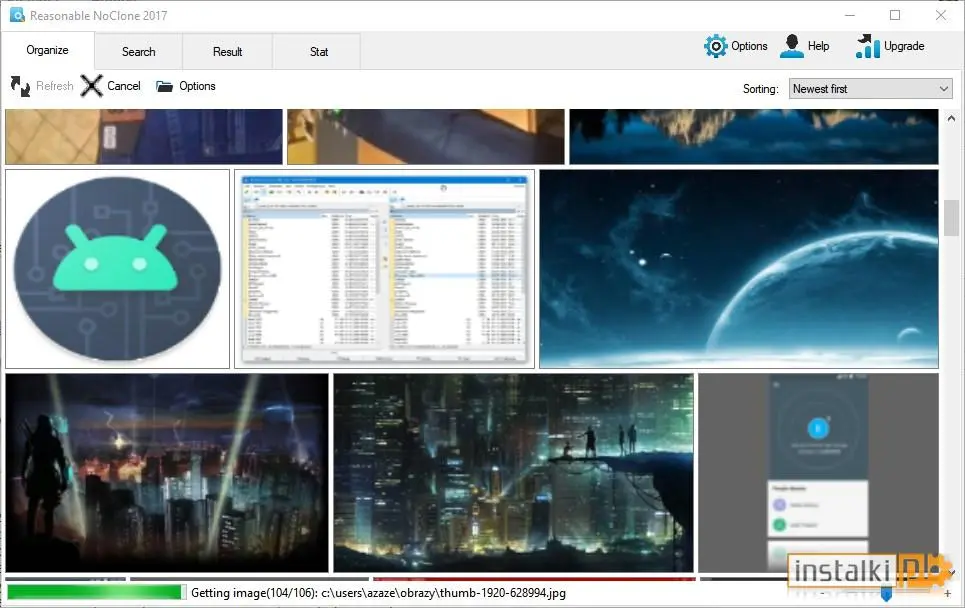965x608 pixels.
Task: Select the Newest first combo box
Action: (x=870, y=89)
